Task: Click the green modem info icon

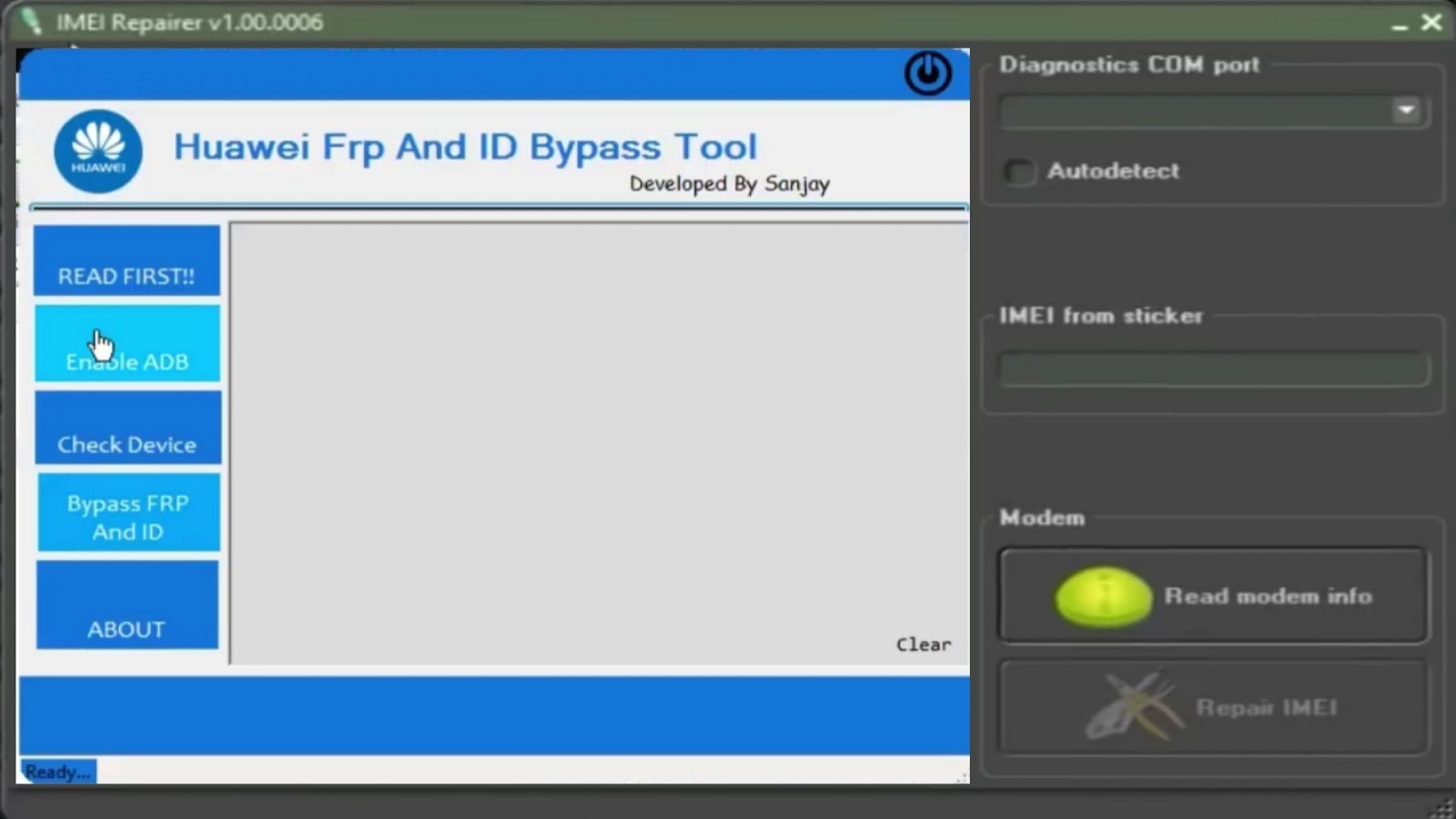Action: (1103, 597)
